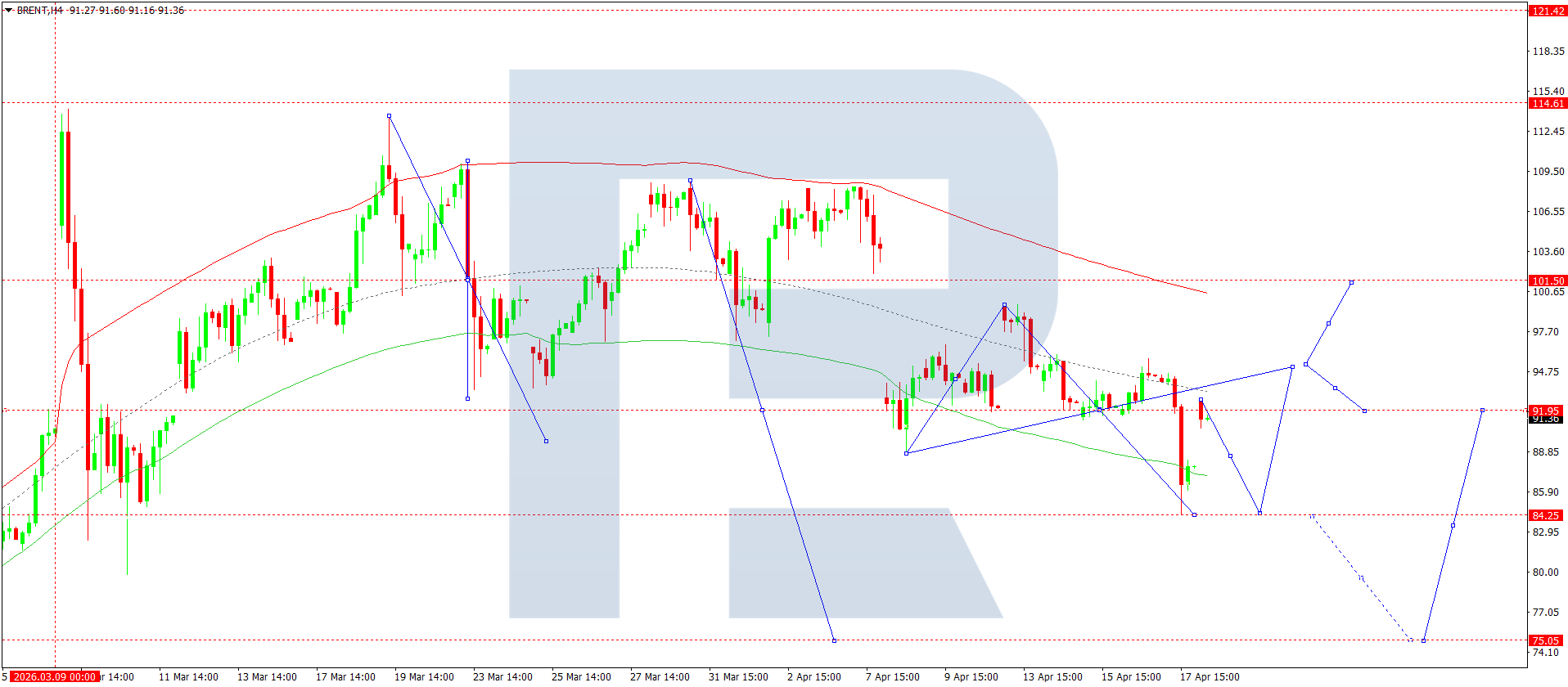Click the 17 Apr 15:00 time axis label
1568x687 pixels.
[x=1210, y=676]
